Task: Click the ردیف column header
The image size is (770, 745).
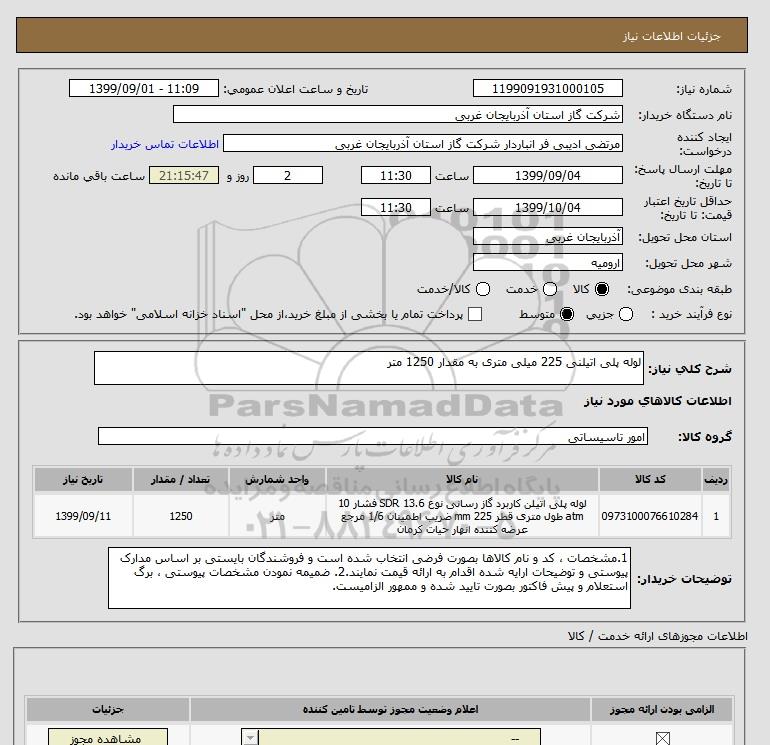Action: coord(716,479)
